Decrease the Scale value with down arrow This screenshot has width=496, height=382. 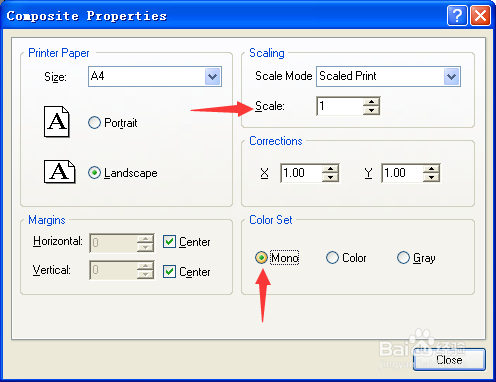point(371,110)
